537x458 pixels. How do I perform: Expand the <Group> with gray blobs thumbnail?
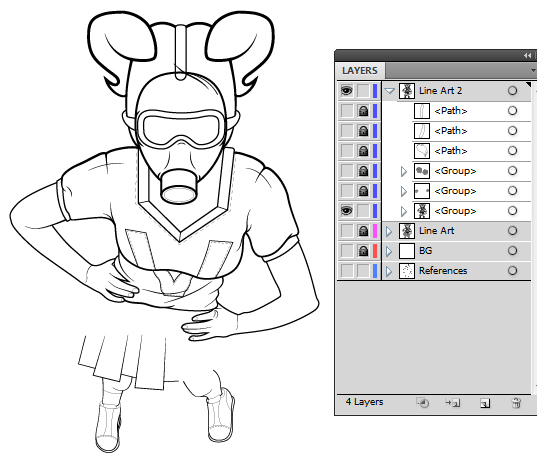coord(404,171)
